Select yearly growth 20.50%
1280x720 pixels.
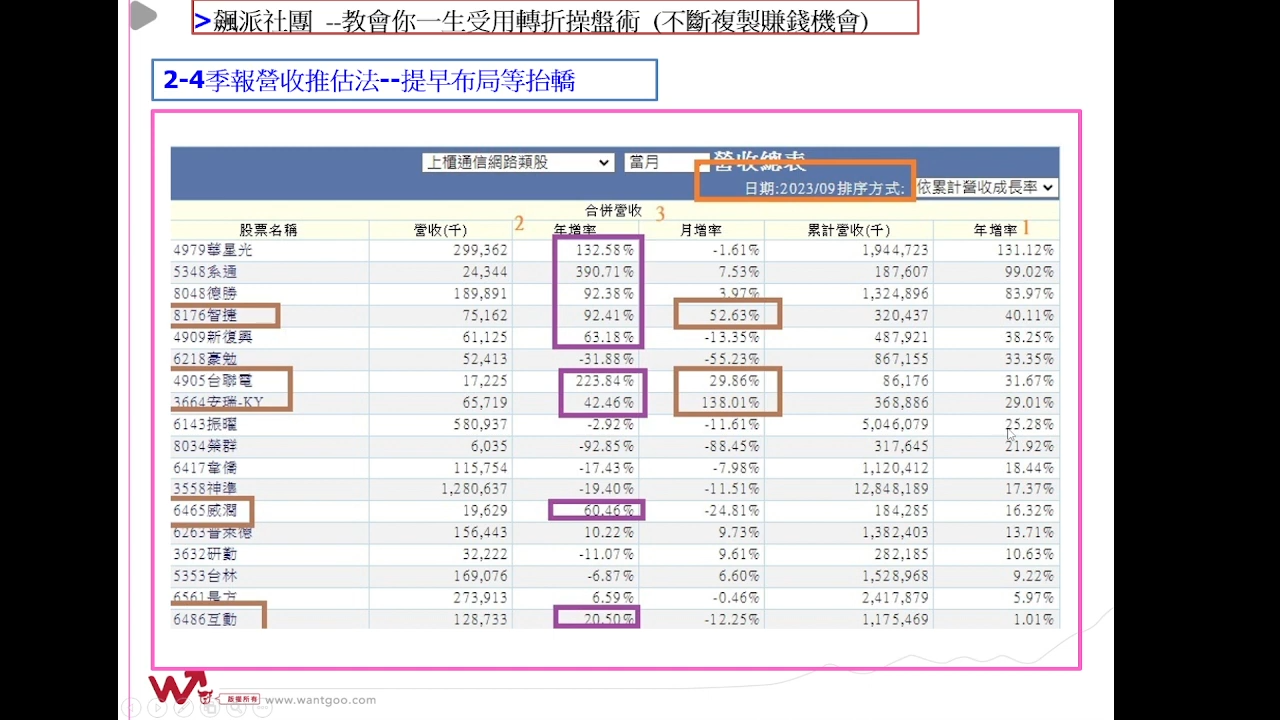click(608, 620)
